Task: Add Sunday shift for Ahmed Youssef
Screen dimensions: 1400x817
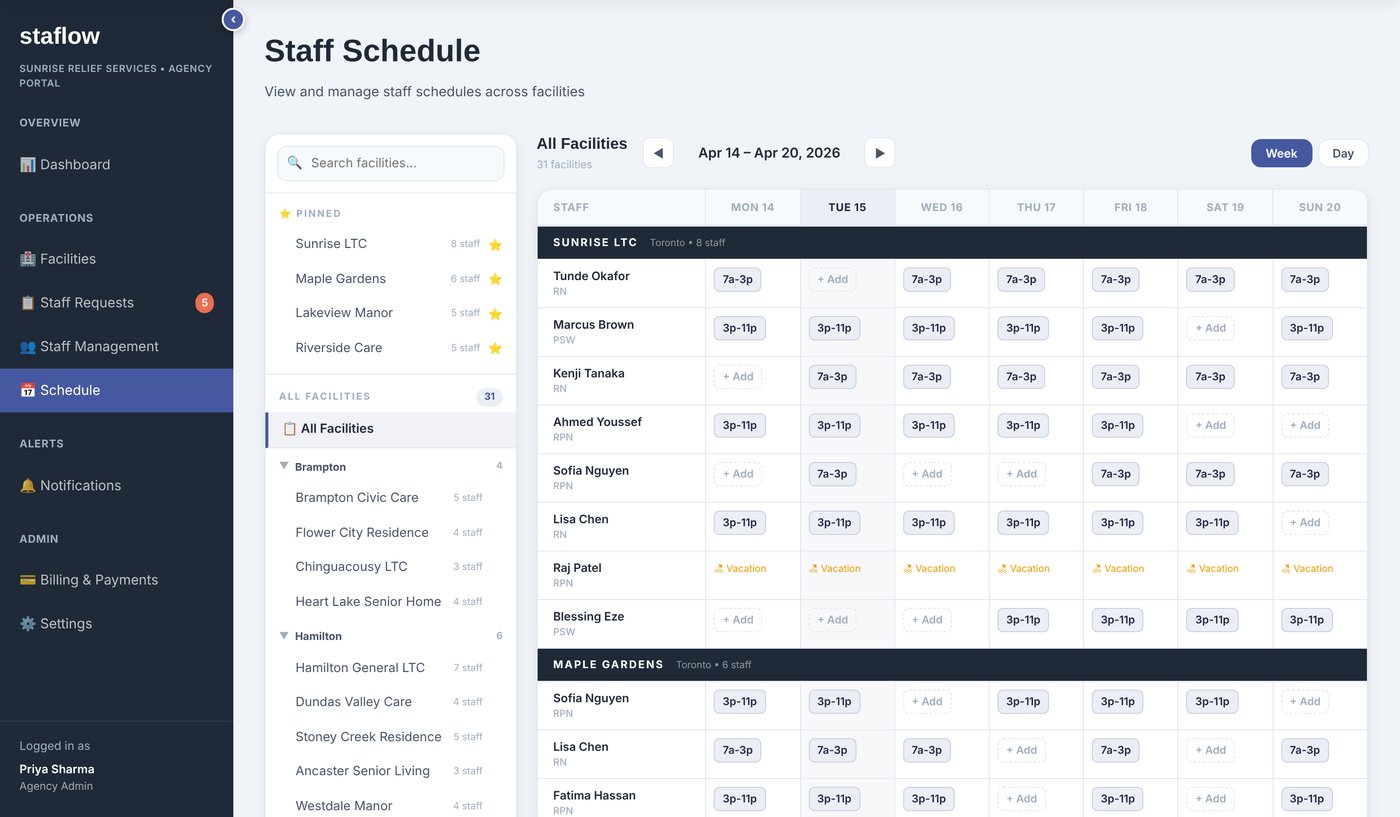Action: 1305,426
